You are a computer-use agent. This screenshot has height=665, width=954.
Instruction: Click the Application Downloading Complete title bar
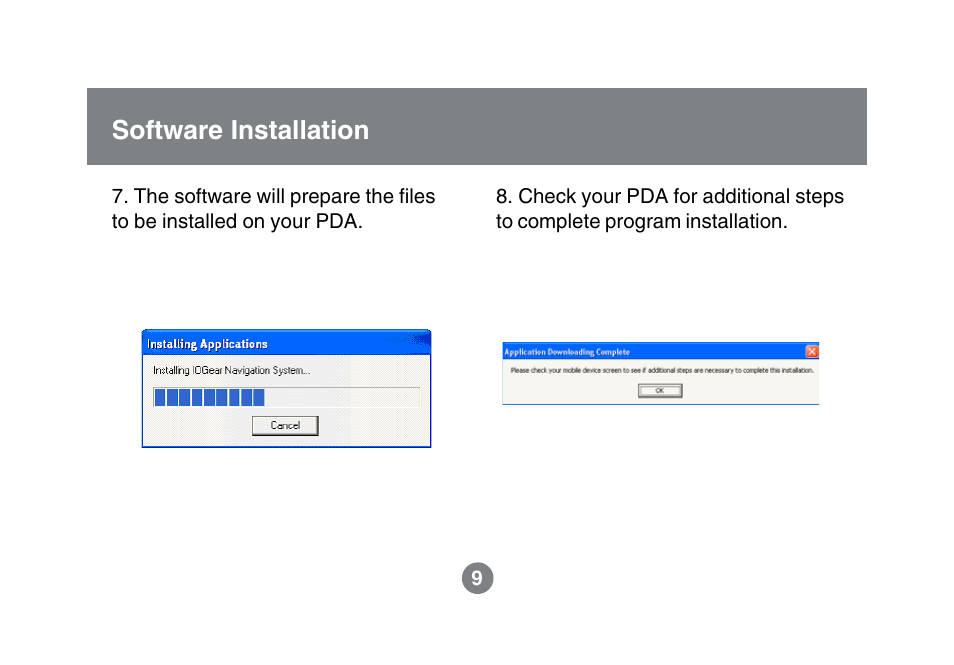tap(660, 352)
